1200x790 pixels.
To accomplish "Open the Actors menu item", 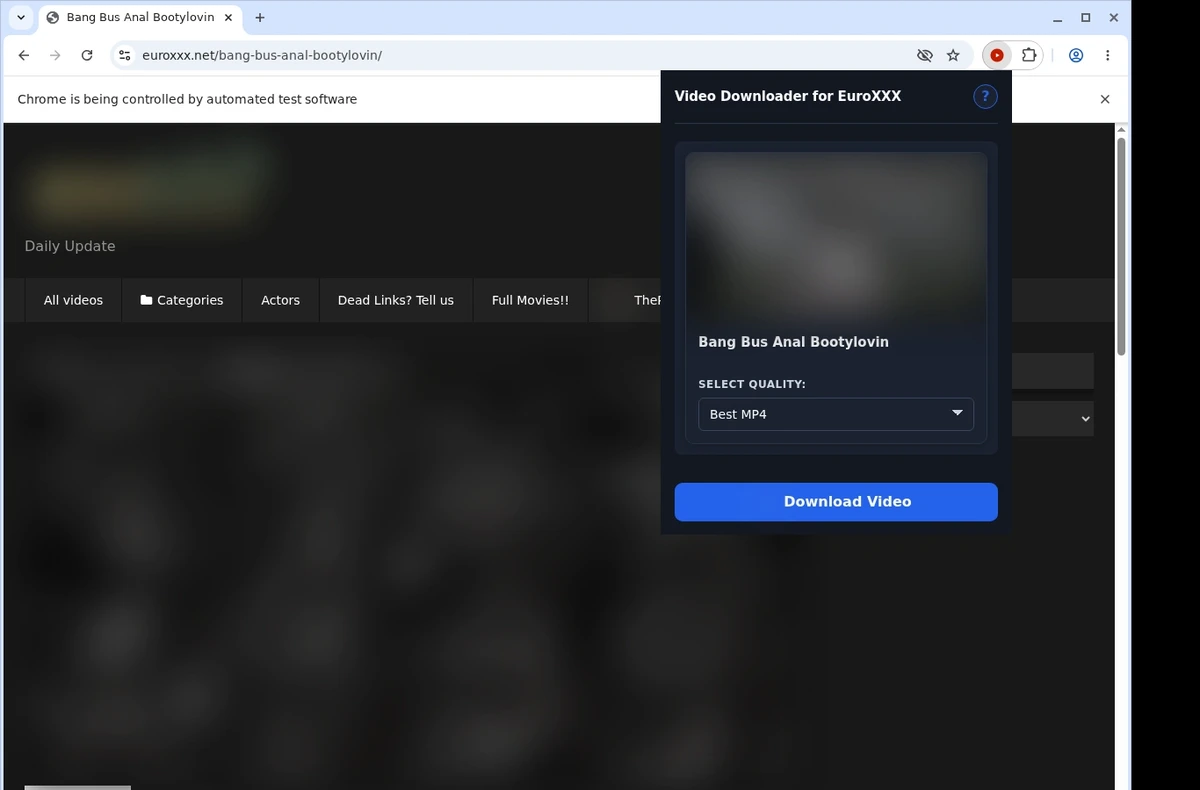I will click(280, 300).
